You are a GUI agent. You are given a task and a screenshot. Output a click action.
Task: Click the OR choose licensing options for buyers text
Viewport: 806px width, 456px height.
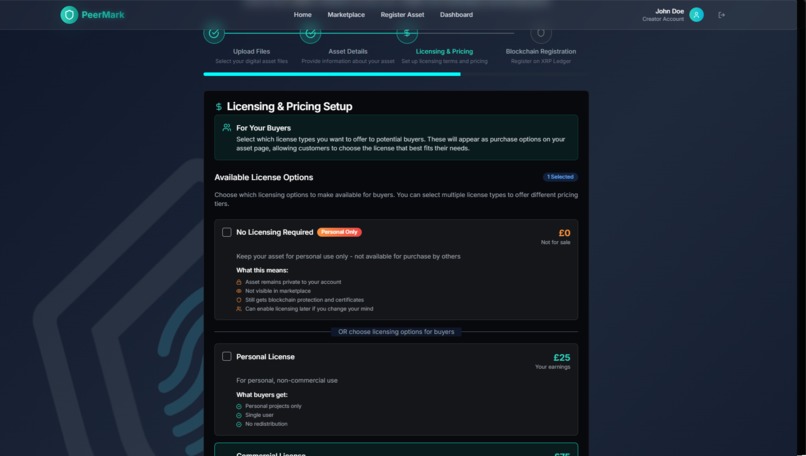(396, 332)
